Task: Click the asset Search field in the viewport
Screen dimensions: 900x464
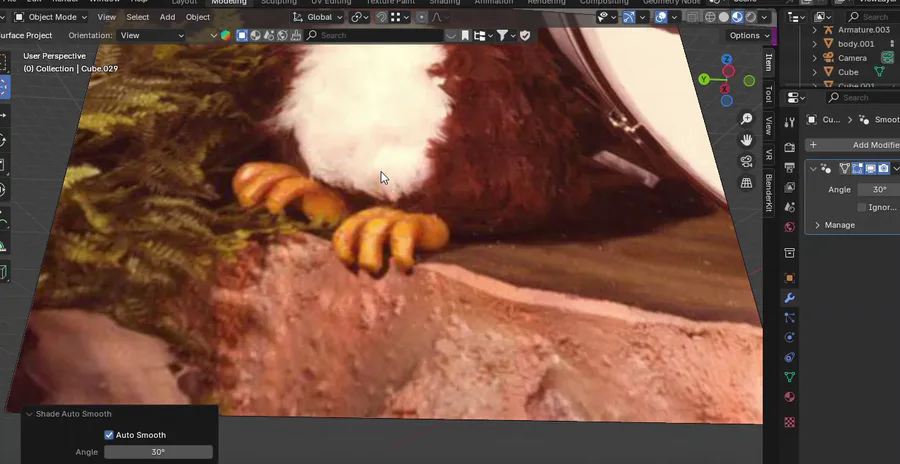Action: click(373, 36)
